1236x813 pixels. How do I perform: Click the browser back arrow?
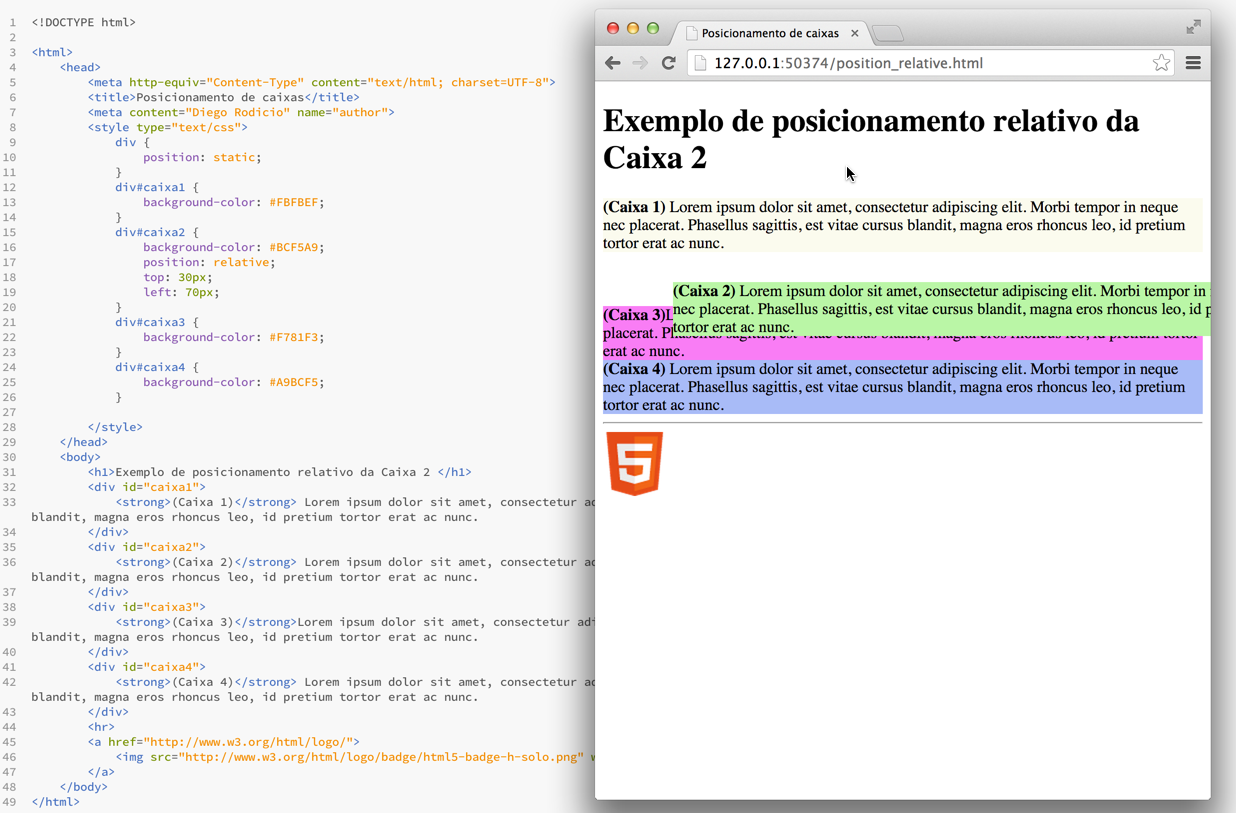613,63
